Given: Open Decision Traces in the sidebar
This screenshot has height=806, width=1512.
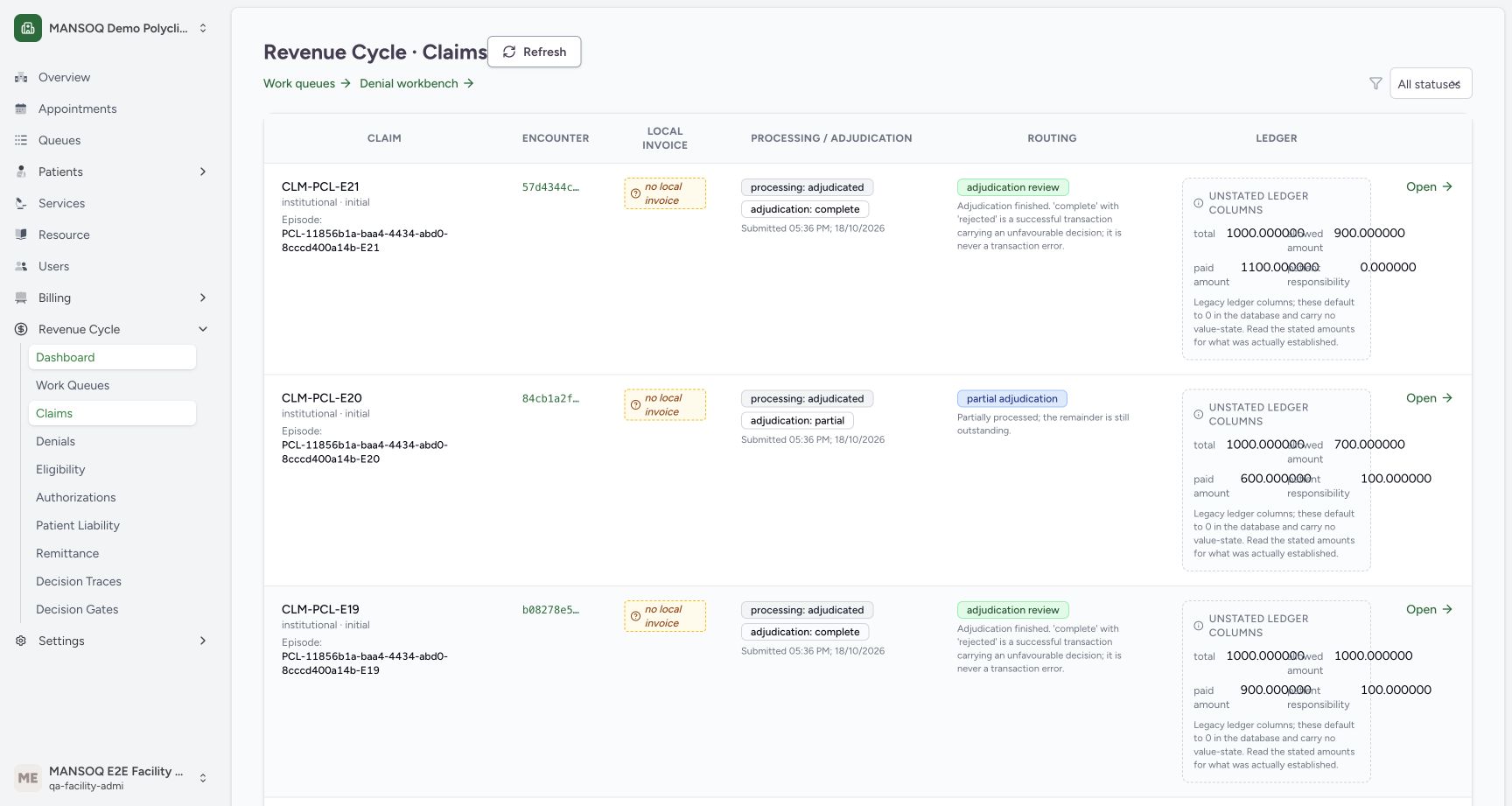Looking at the screenshot, I should coord(112,582).
